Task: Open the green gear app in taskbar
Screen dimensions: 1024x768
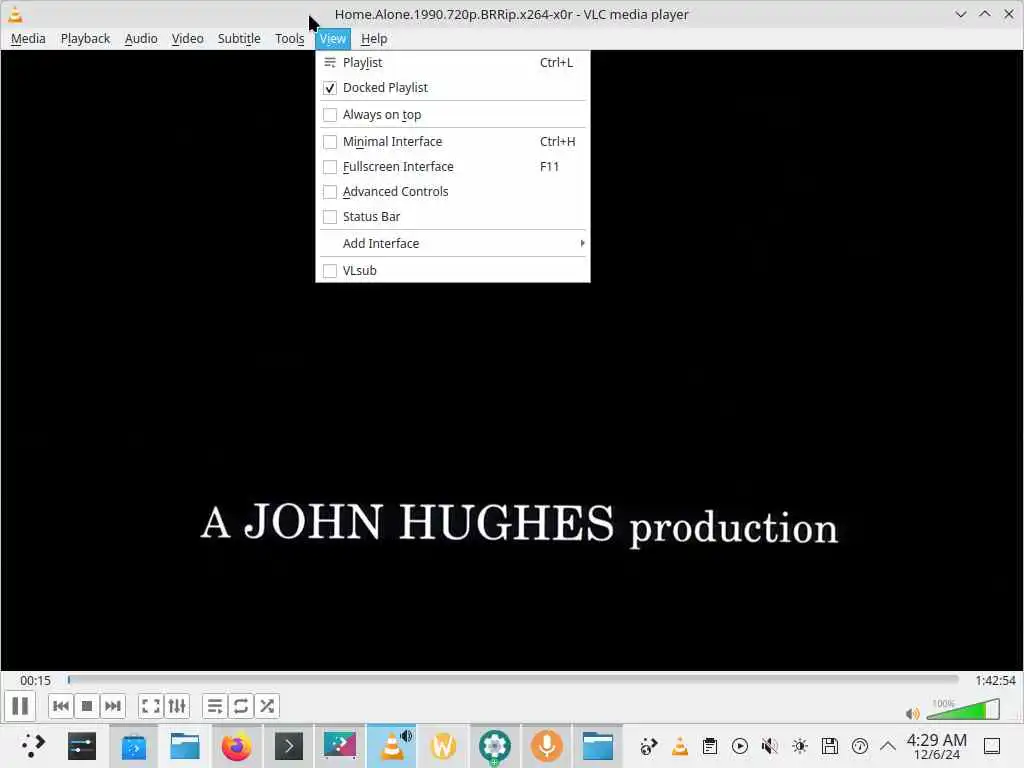Action: [495, 746]
